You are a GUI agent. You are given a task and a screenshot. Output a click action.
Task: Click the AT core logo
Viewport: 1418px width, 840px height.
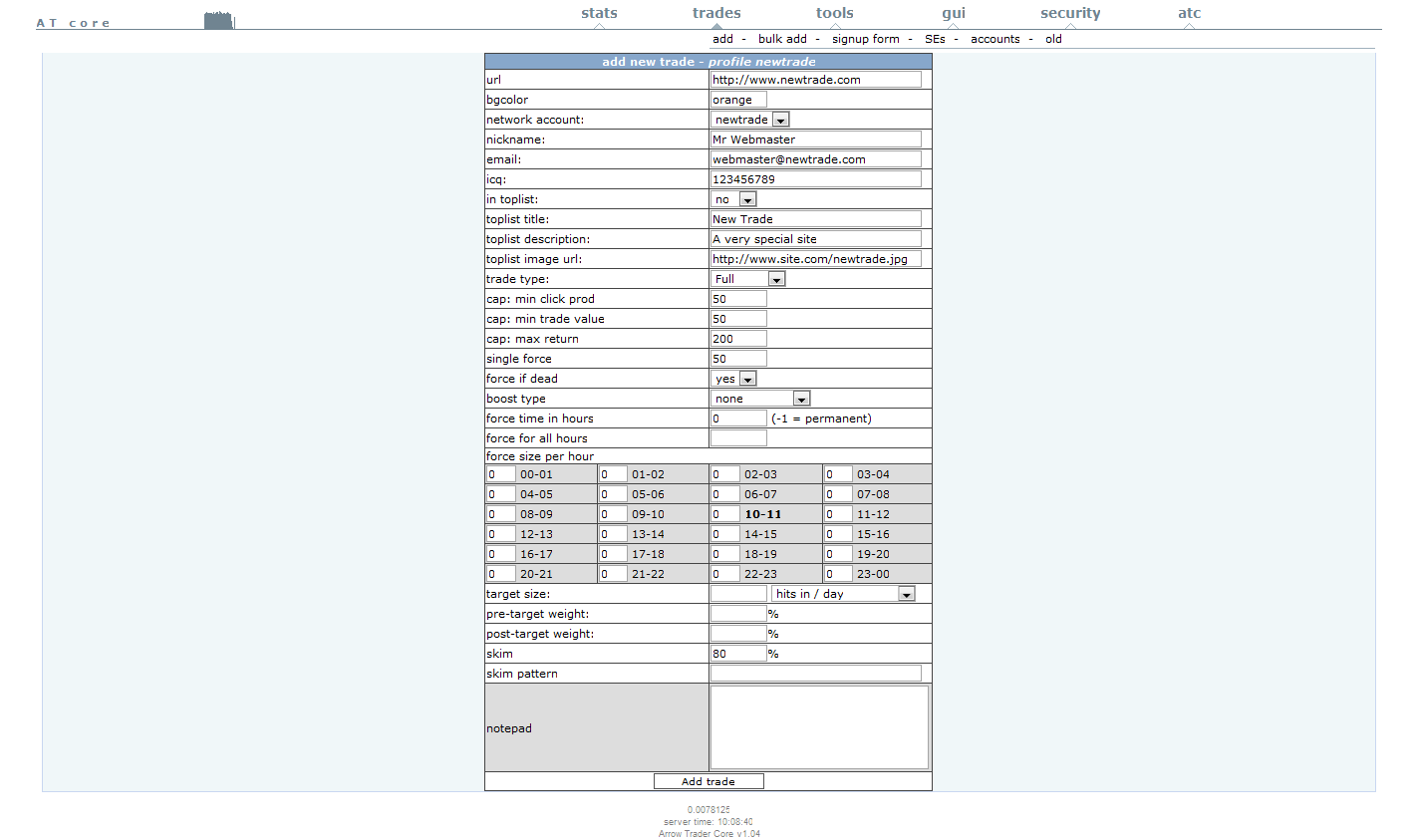click(73, 23)
